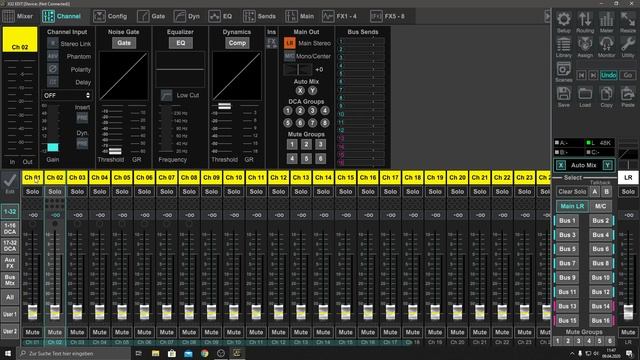Assign channel to DCA Group 1
Screen dimensions: 640x360
pos(288,111)
